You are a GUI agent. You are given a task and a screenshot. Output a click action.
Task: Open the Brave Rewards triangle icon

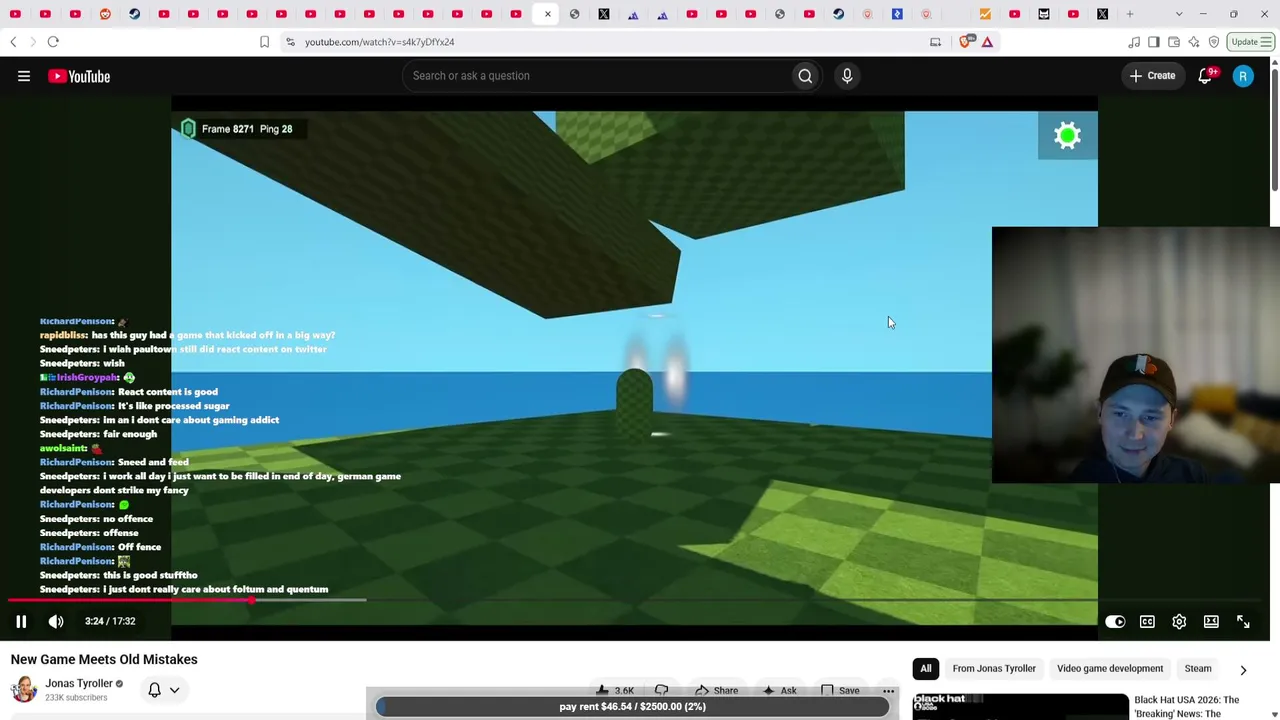click(987, 42)
